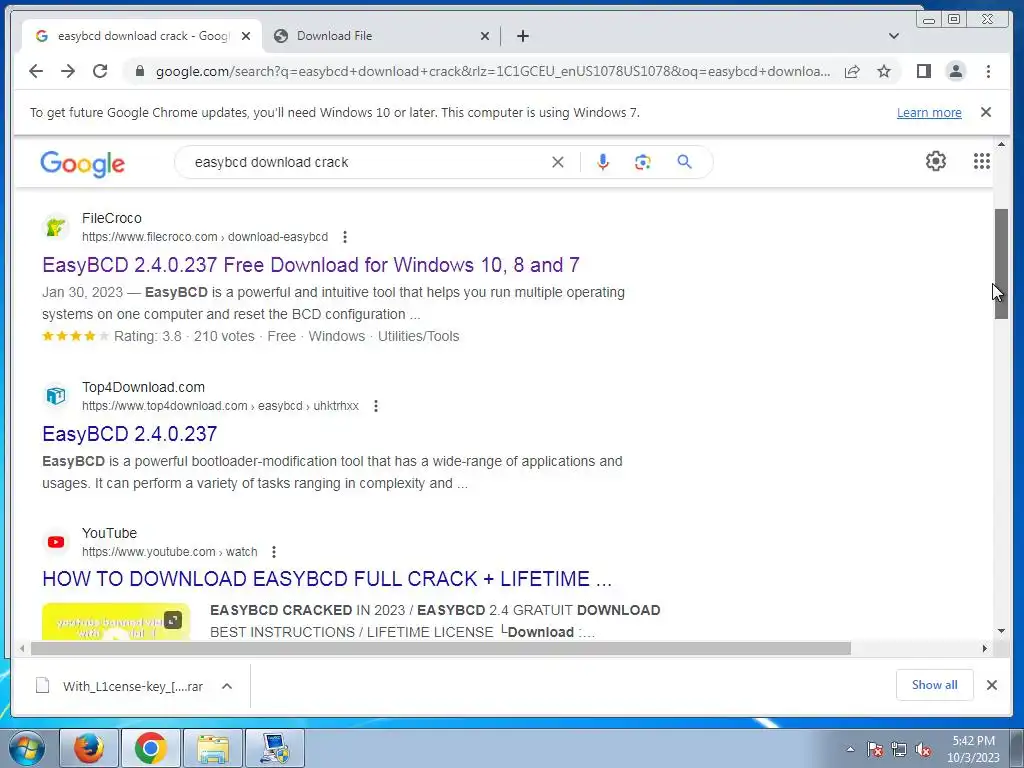Open Google apps grid
Screen dimensions: 1024x768
tap(982, 161)
